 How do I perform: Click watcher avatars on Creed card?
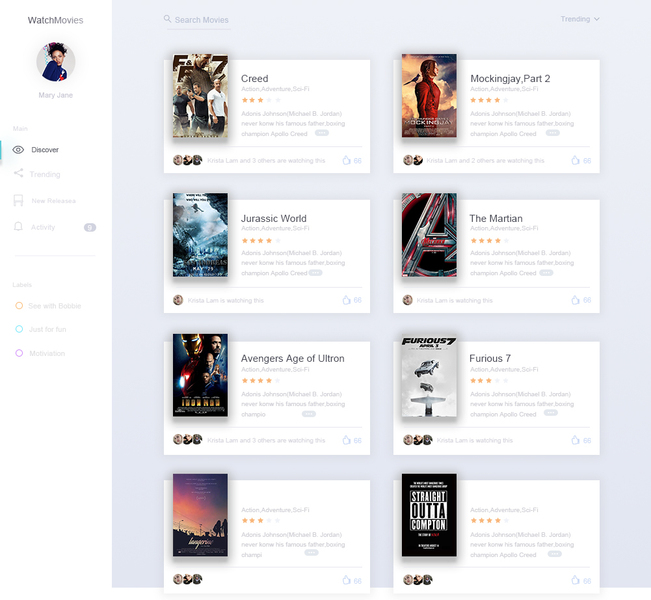188,160
